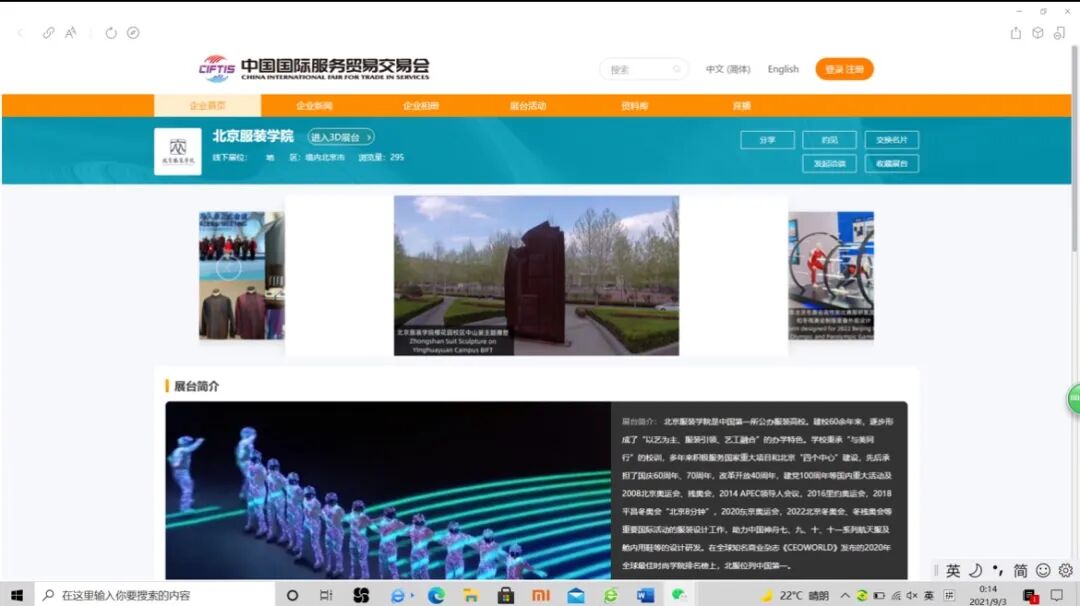
Task: Click the CIFTIS logo
Action: tap(314, 68)
